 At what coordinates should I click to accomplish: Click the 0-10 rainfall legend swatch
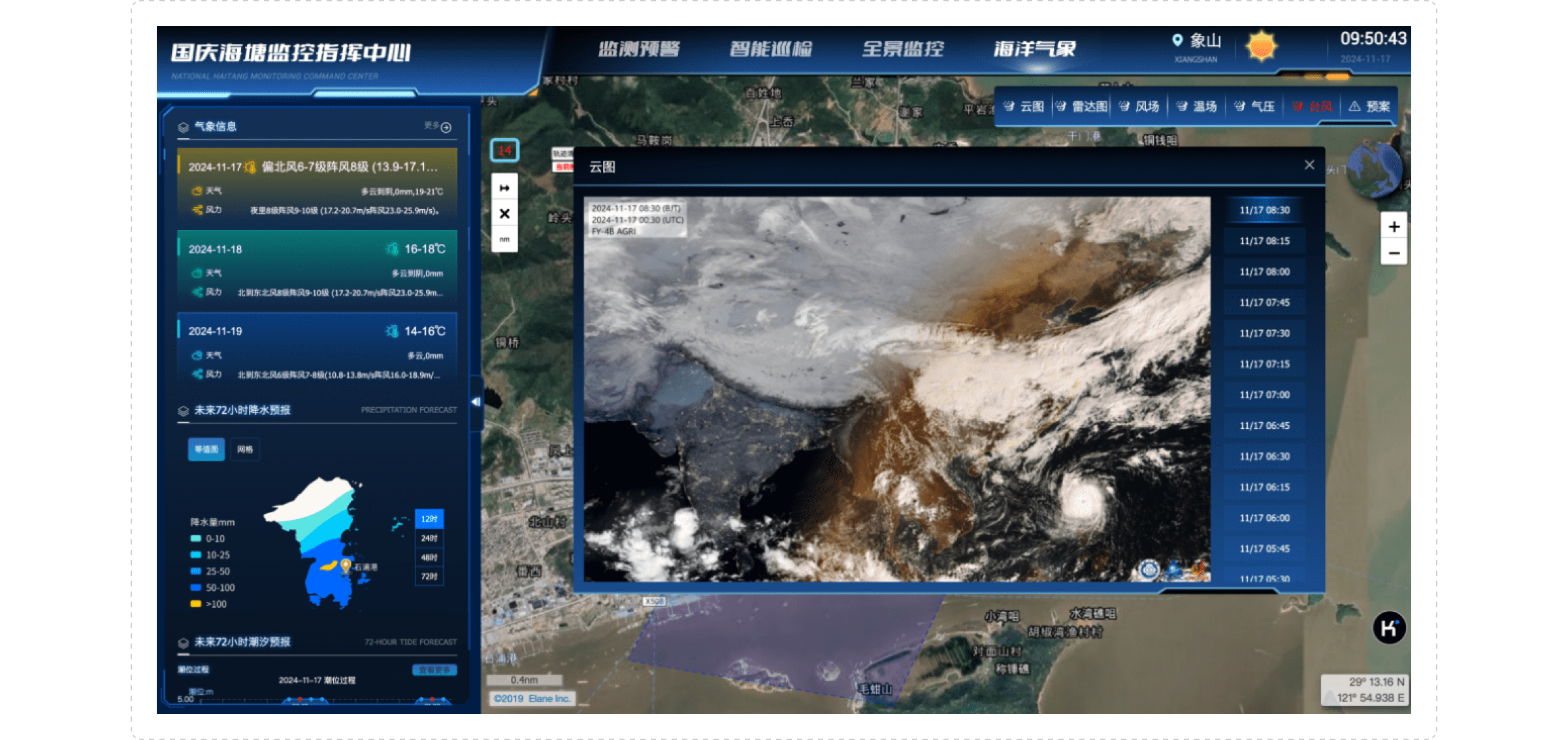(195, 539)
